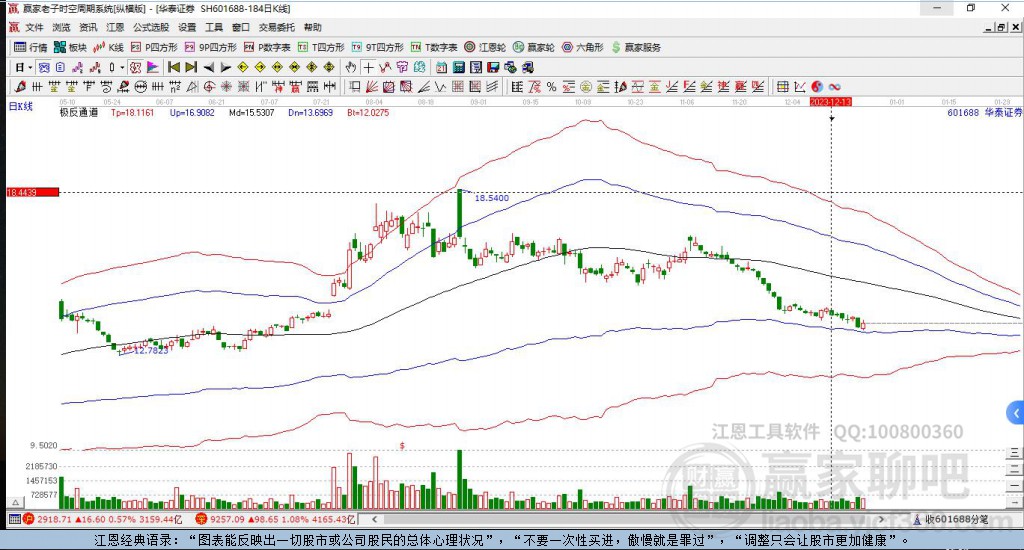Open the 板块 sector view
Screen dimensions: 1024x550
pos(71,47)
